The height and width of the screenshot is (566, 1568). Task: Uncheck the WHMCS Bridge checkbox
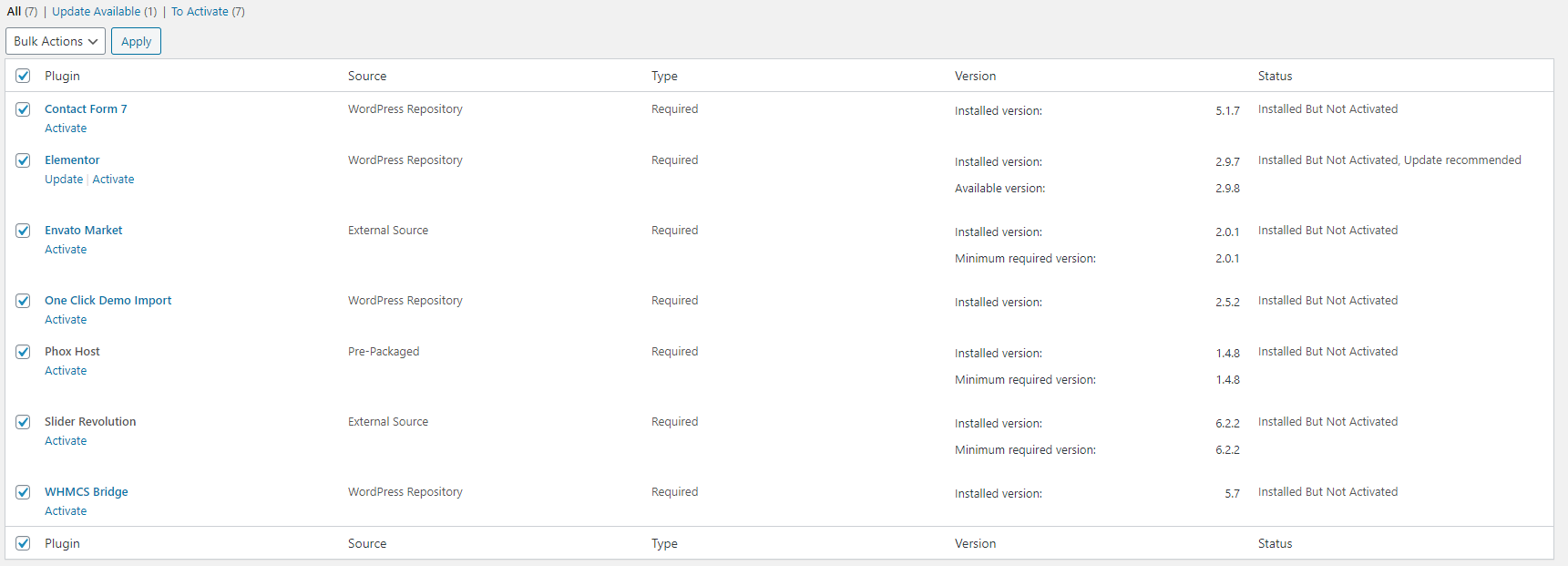tap(23, 491)
